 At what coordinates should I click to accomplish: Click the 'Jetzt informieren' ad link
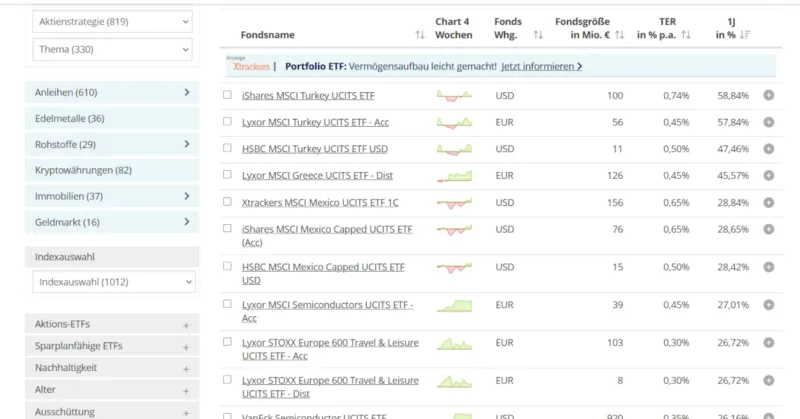pos(541,67)
